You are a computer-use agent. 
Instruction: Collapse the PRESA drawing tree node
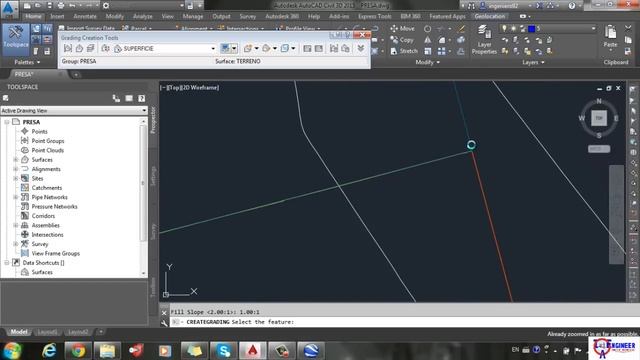click(x=7, y=122)
